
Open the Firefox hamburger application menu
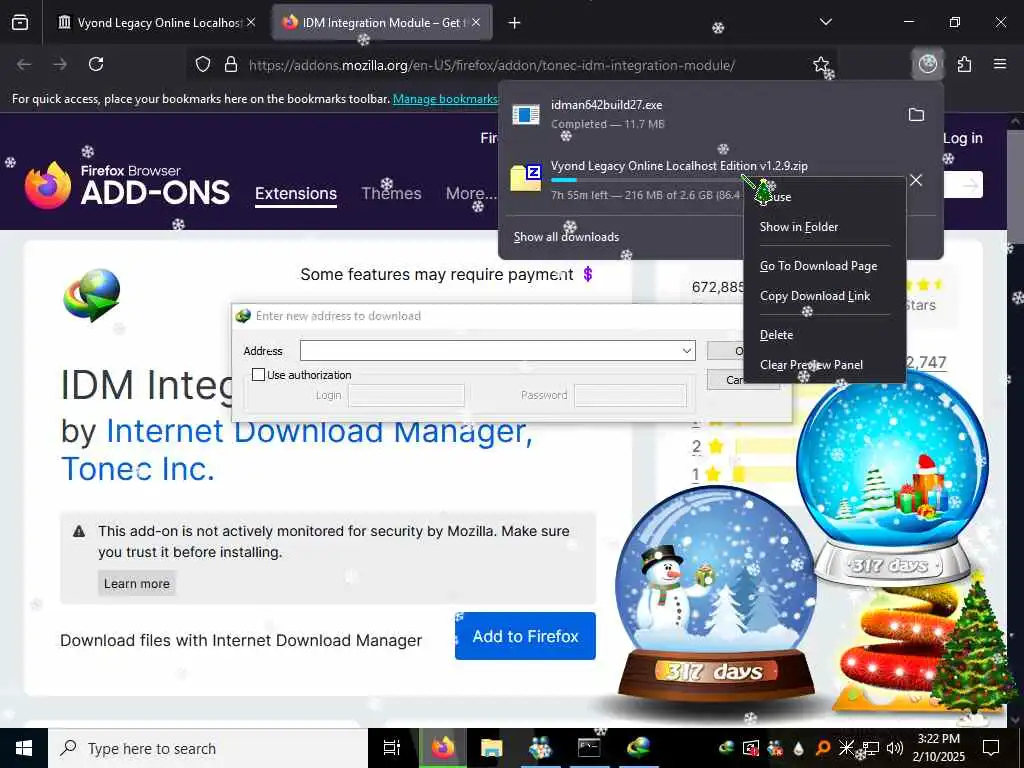[x=1000, y=64]
